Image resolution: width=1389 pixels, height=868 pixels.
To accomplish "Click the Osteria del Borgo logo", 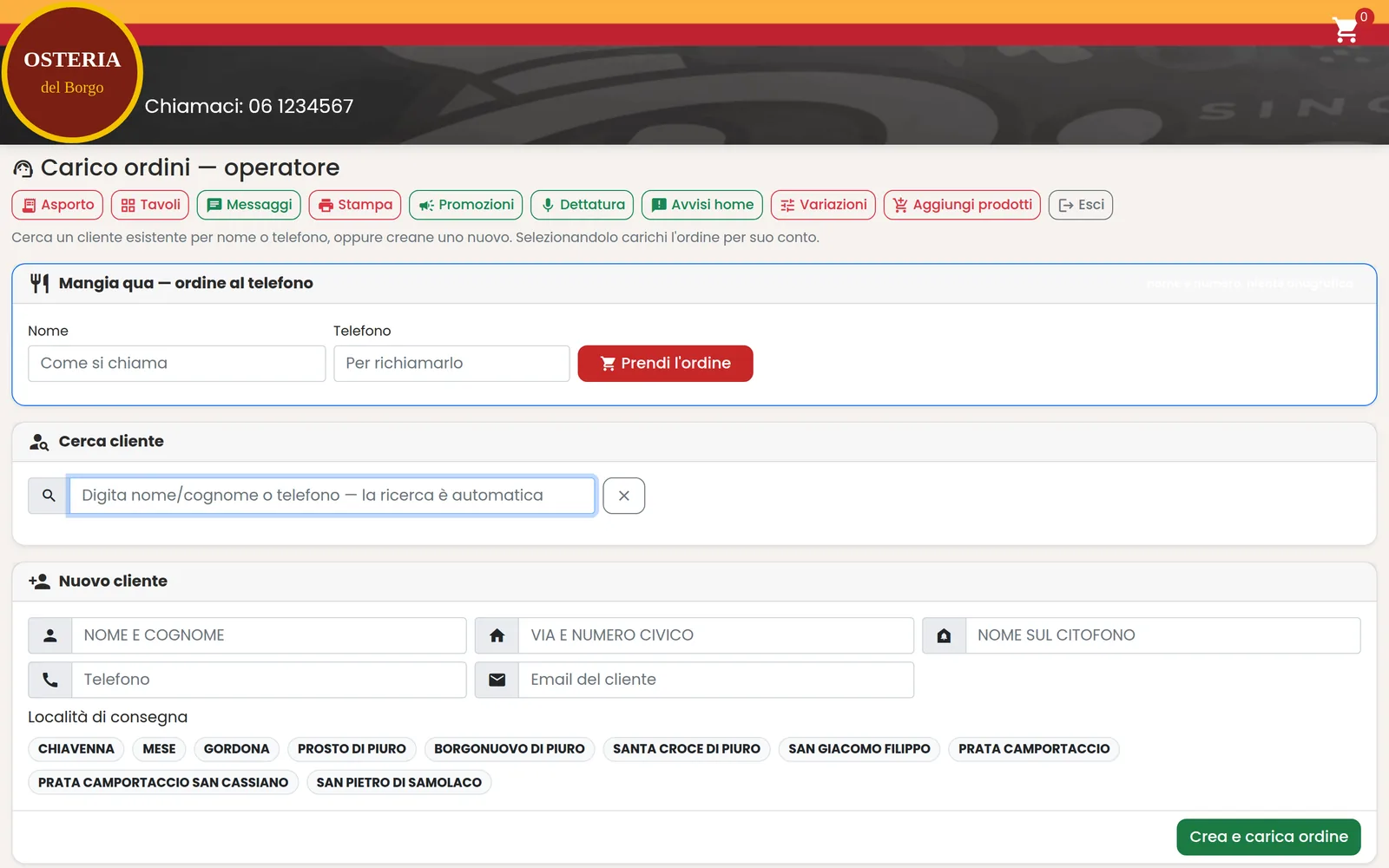I will [72, 74].
